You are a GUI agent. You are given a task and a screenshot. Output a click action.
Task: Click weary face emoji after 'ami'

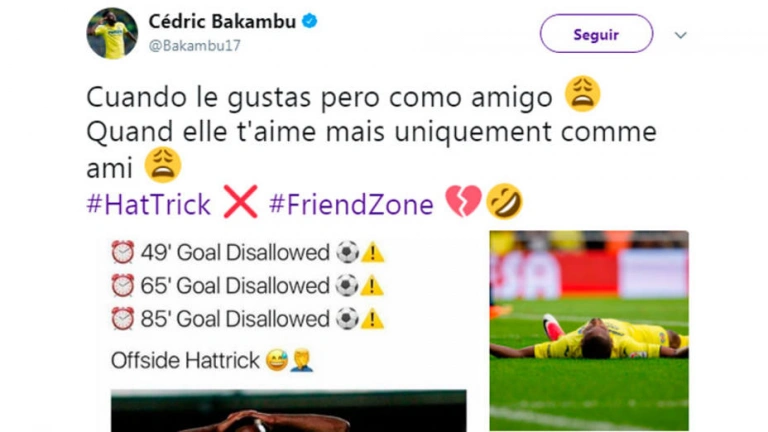(163, 165)
